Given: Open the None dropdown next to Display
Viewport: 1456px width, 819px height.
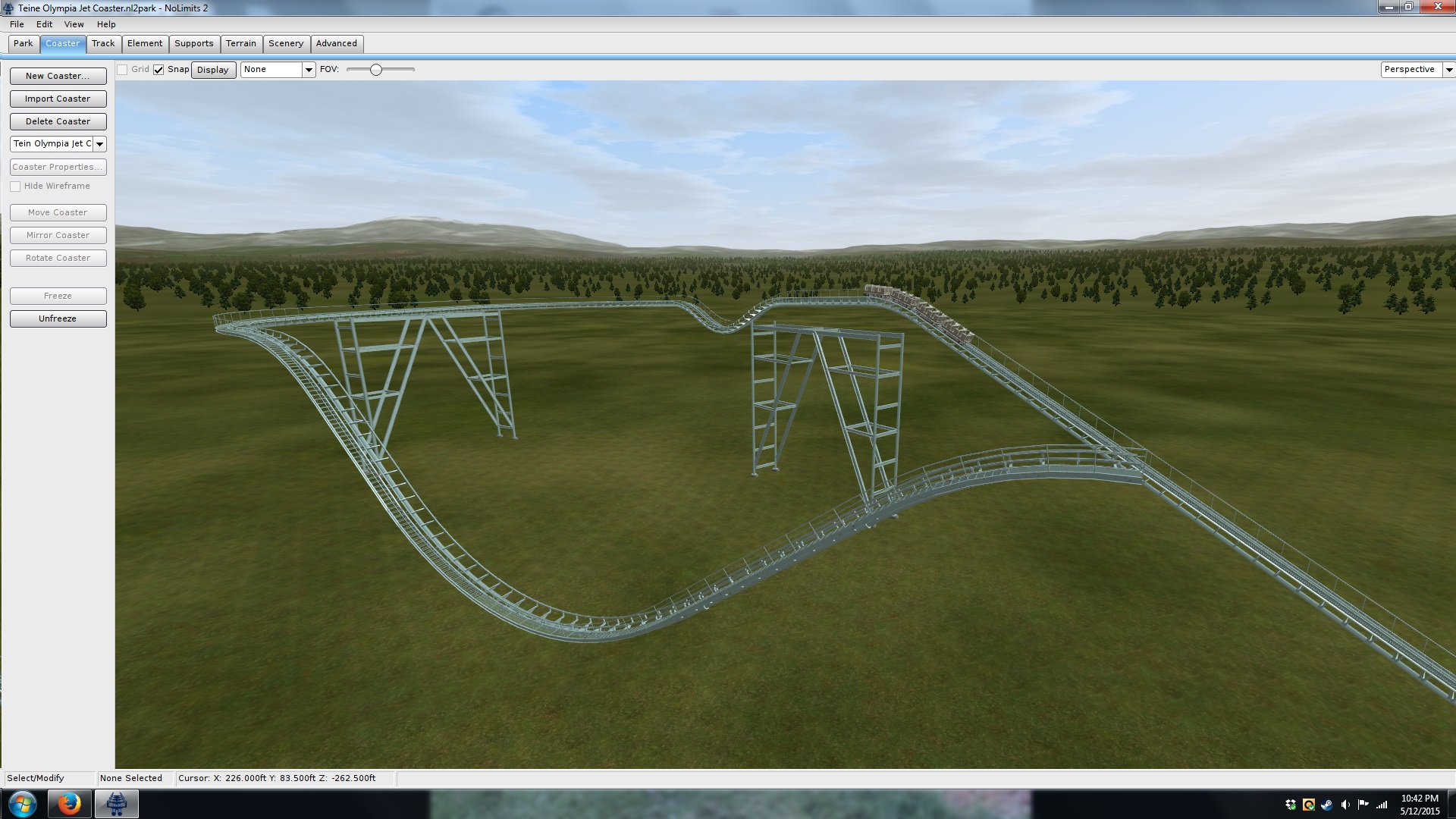Looking at the screenshot, I should click(309, 70).
